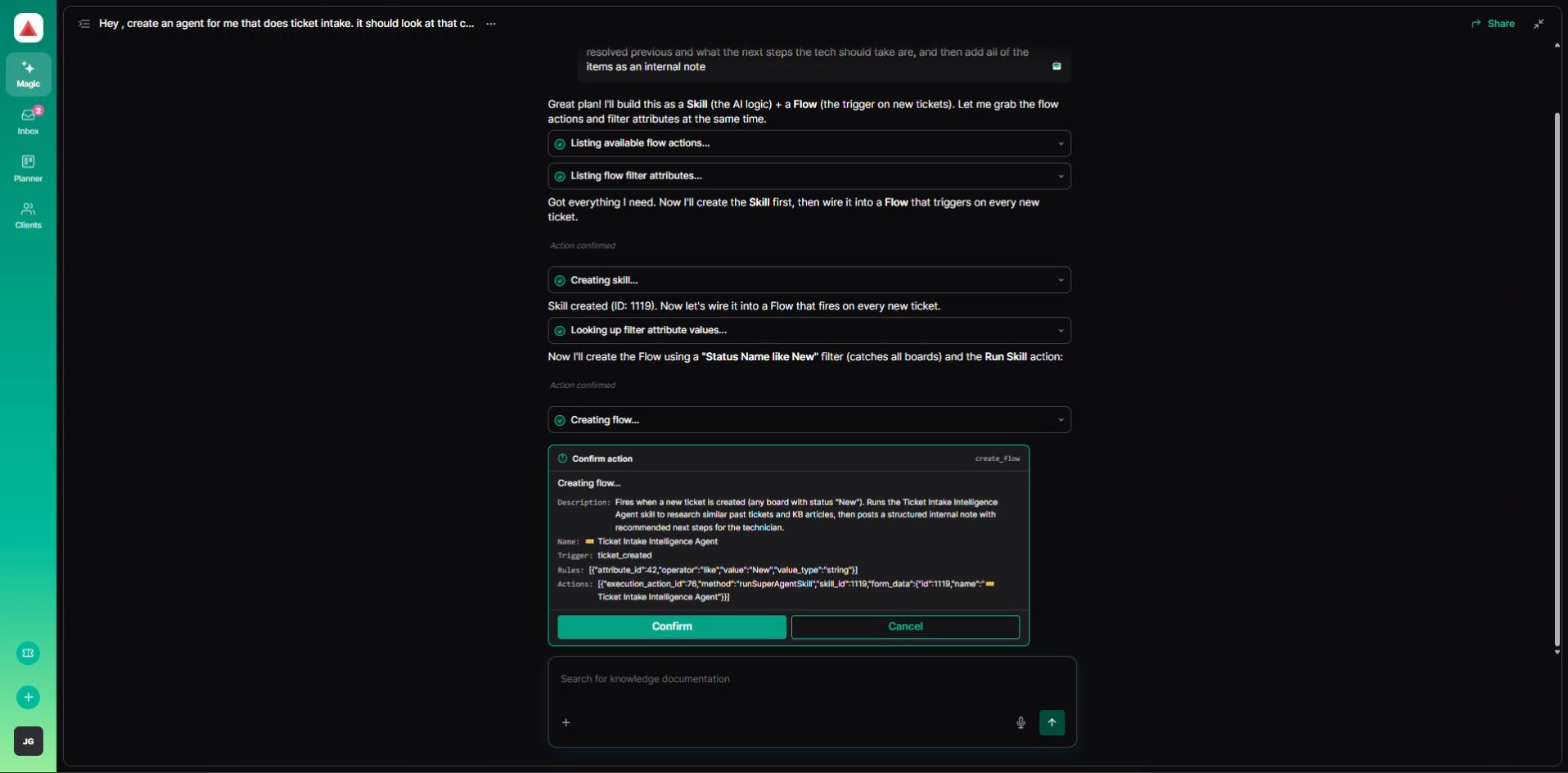Viewport: 1568px width, 773px height.
Task: Confirm the create flow action
Action: tap(672, 626)
